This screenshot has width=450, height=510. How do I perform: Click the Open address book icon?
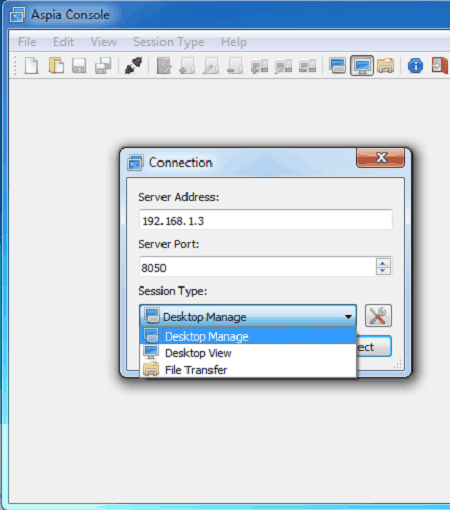(x=56, y=66)
